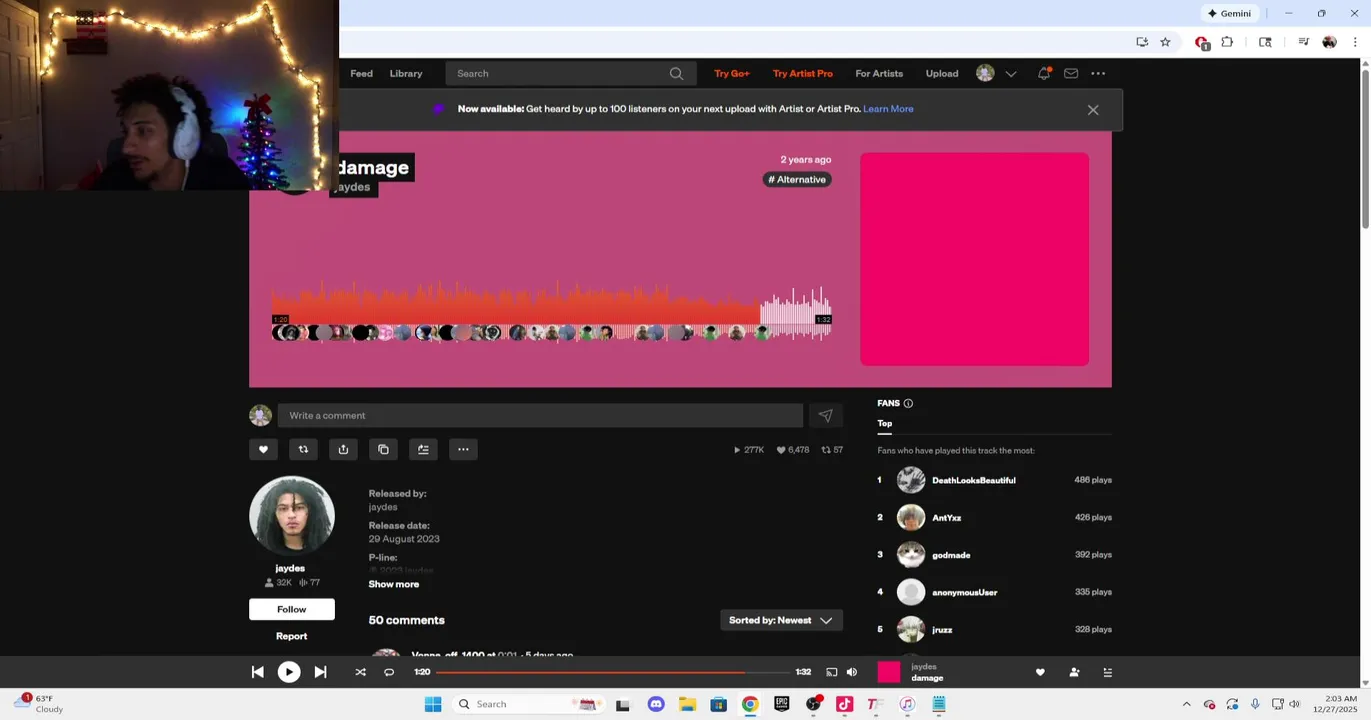Expand the profile dropdown chevron in header
Image resolution: width=1371 pixels, height=720 pixels.
(x=1011, y=73)
